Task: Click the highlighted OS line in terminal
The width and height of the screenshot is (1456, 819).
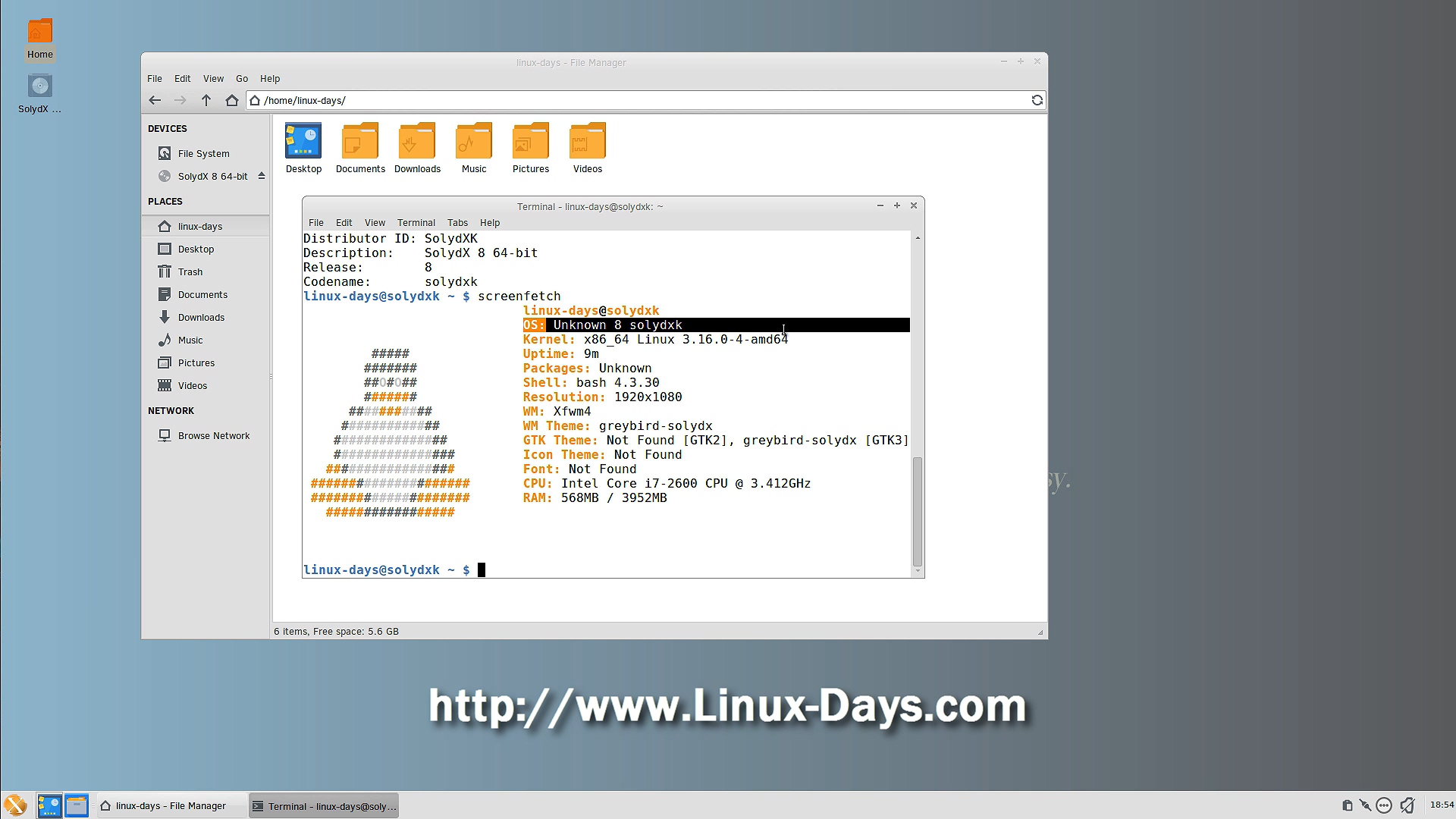Action: (716, 325)
